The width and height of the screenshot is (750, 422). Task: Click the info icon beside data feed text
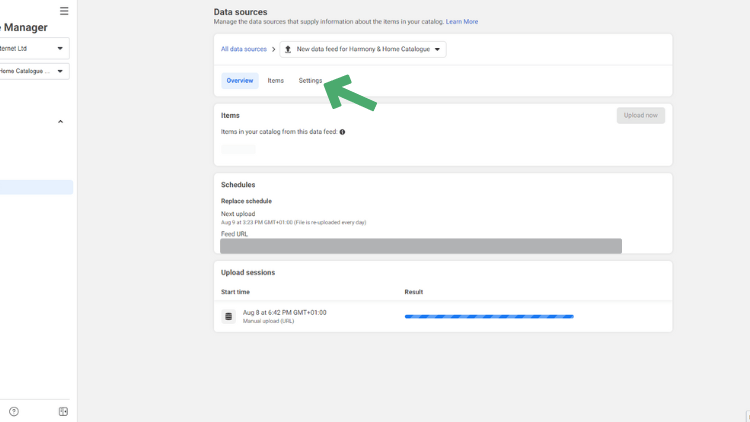click(x=342, y=132)
